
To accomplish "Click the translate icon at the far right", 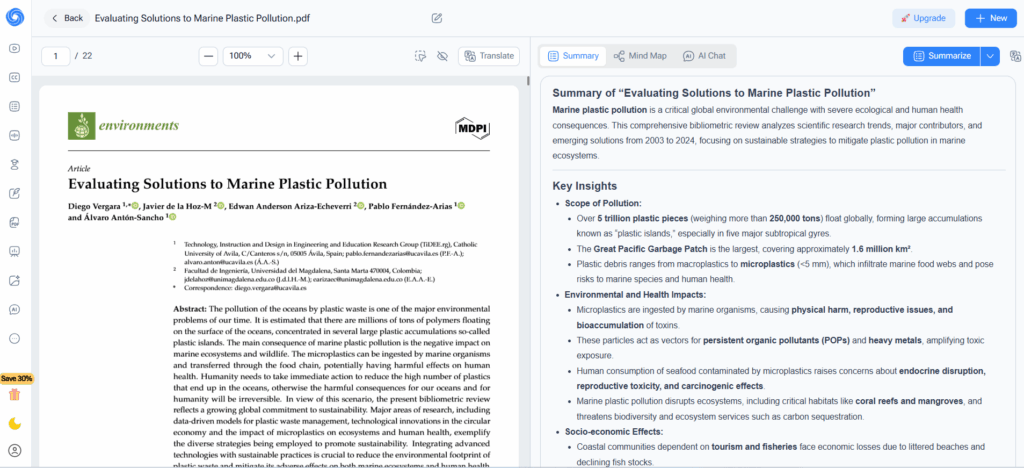I will pos(1015,56).
